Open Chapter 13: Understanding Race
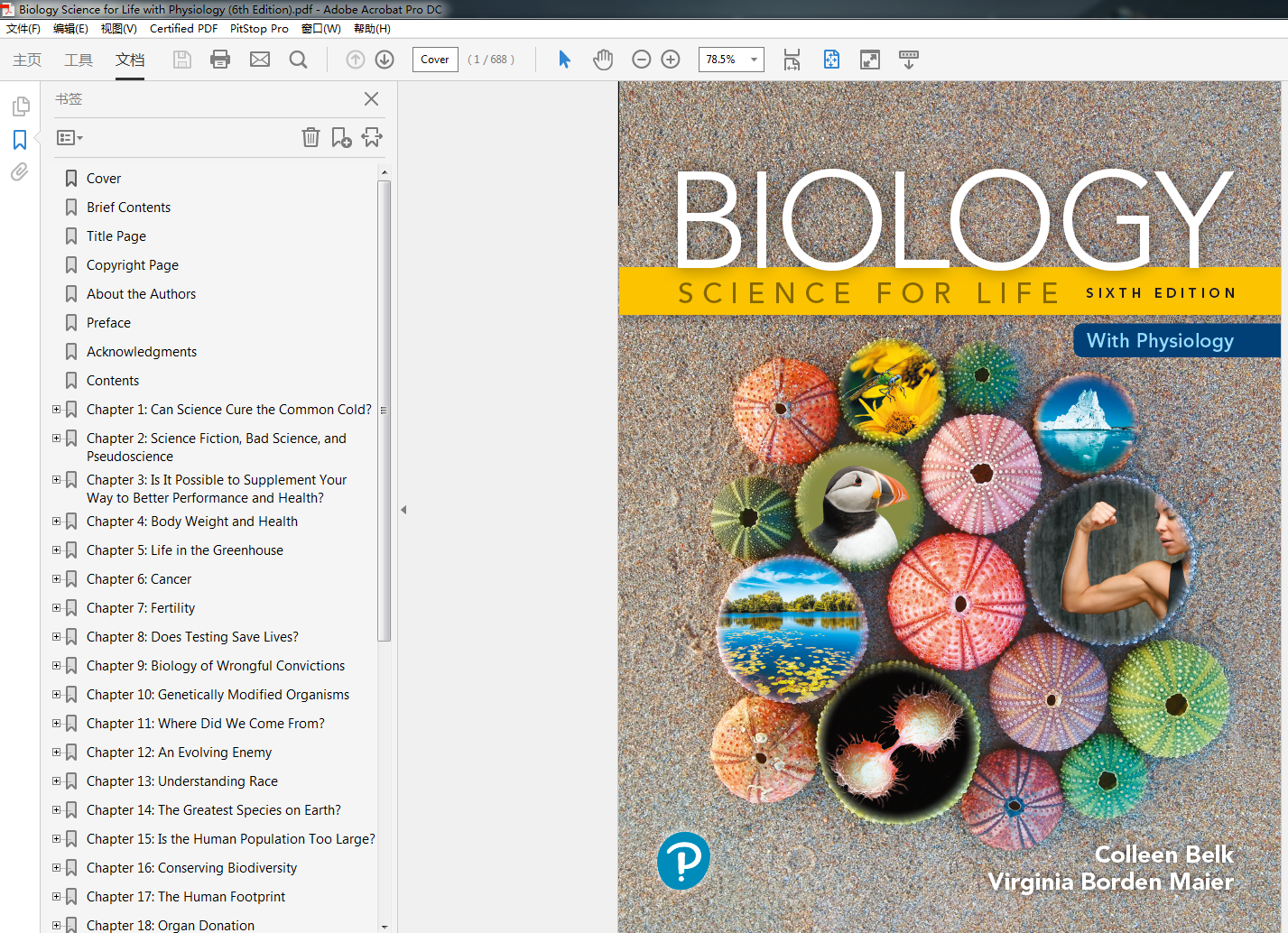This screenshot has height=933, width=1288. pyautogui.click(x=182, y=781)
